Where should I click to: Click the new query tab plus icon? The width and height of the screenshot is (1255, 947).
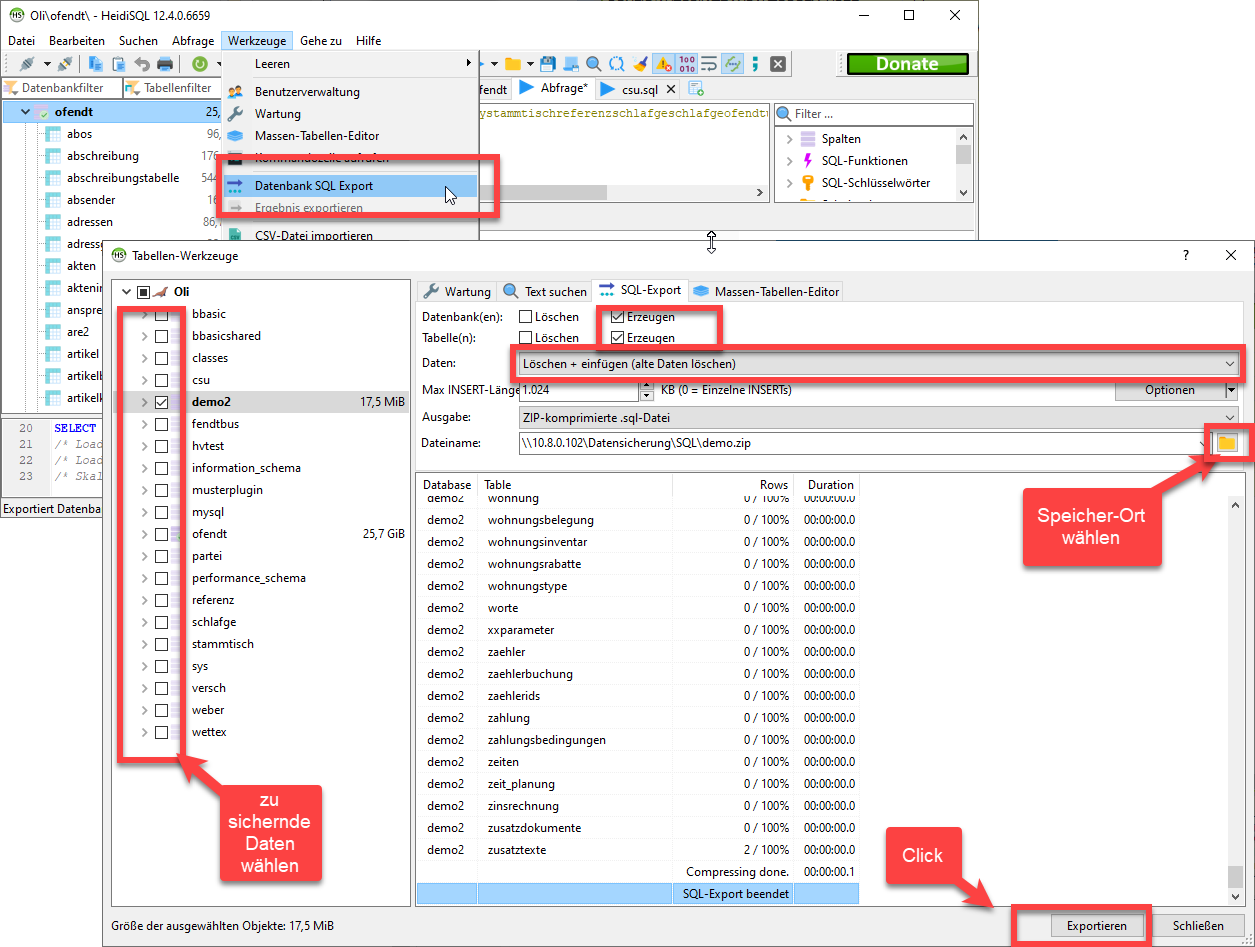pyautogui.click(x=696, y=89)
